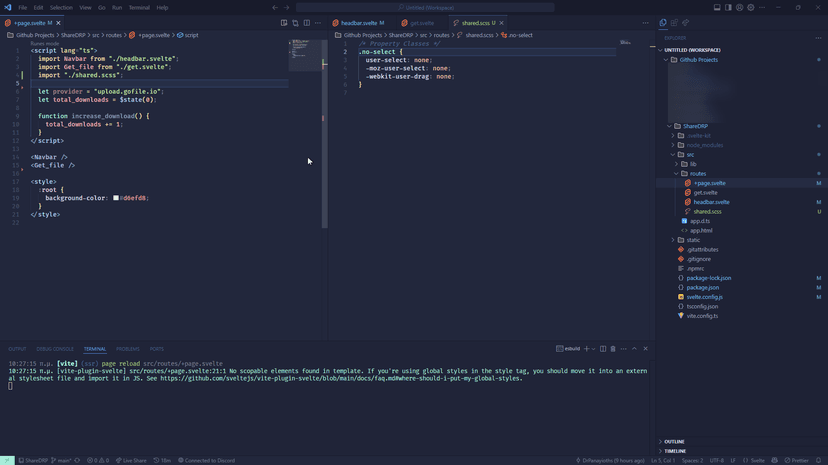828x465 pixels.
Task: Click the Explorer view icon in sidebar
Action: pyautogui.click(x=663, y=22)
